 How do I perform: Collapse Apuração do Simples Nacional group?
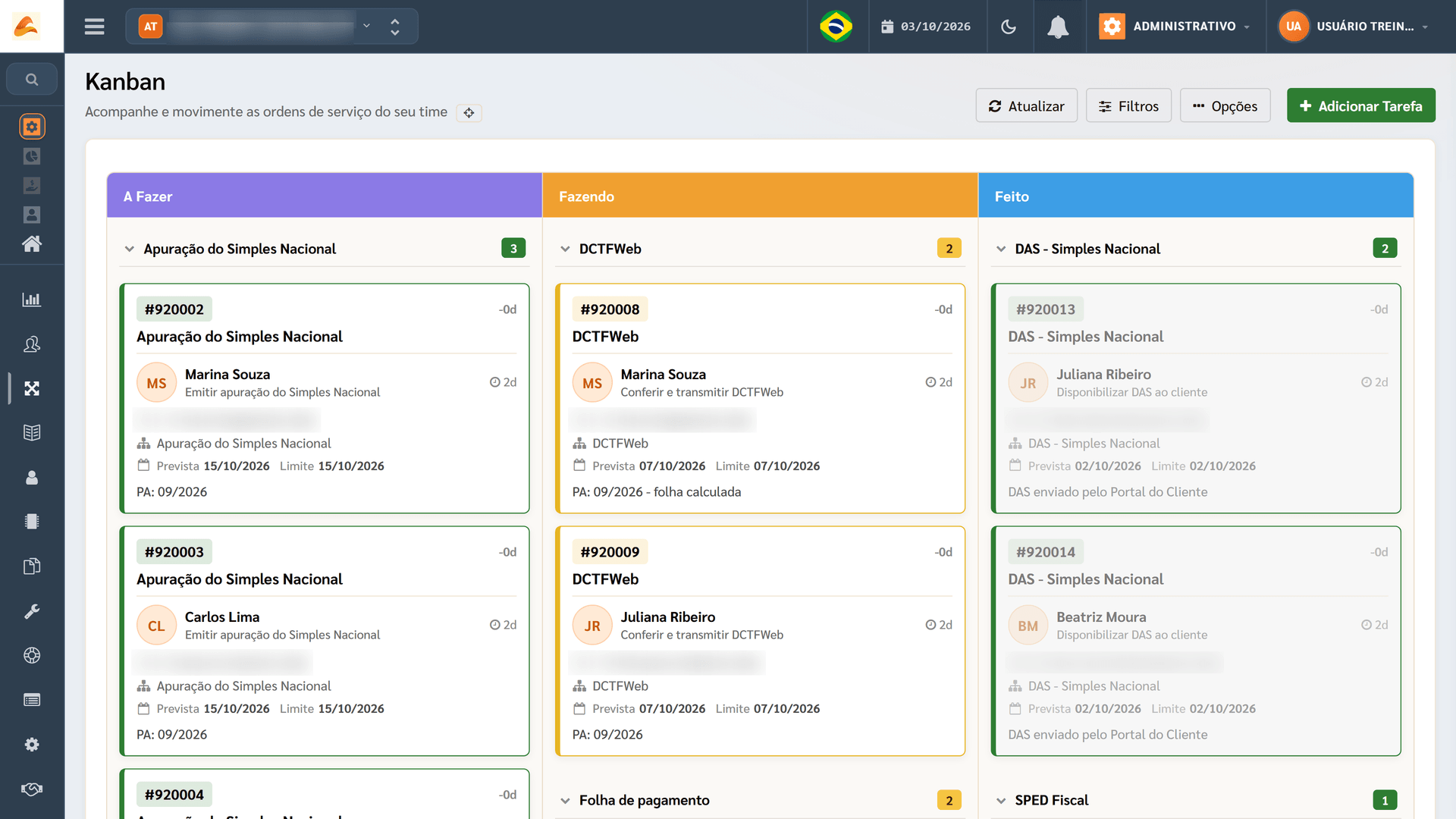[x=130, y=249]
